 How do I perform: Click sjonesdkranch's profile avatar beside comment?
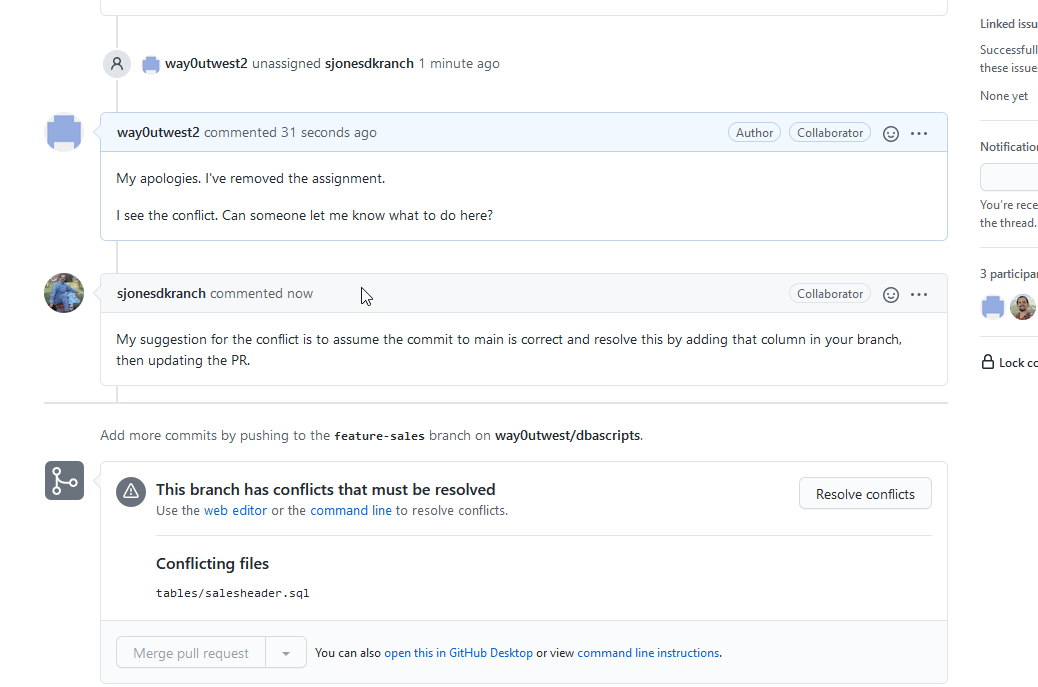pos(64,293)
